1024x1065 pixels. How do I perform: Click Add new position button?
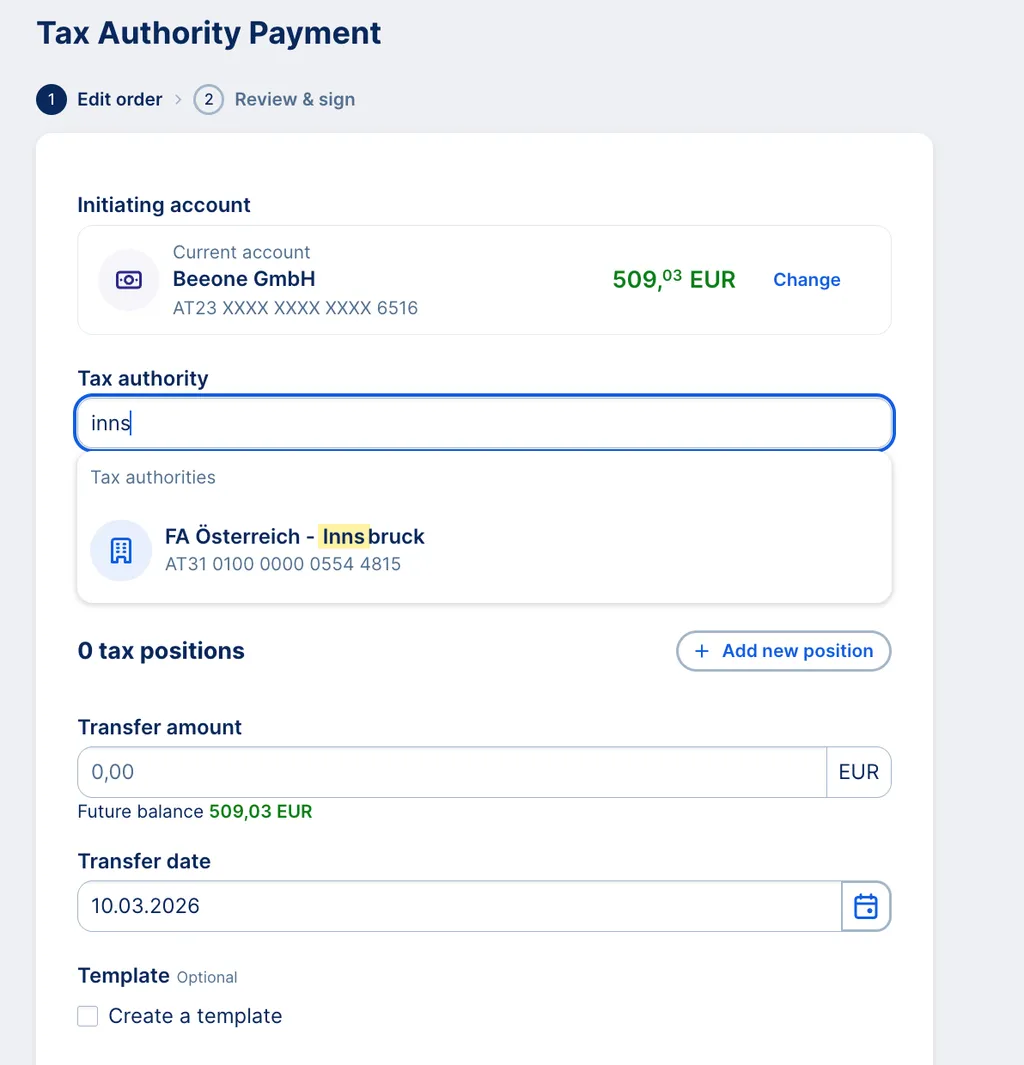point(784,651)
